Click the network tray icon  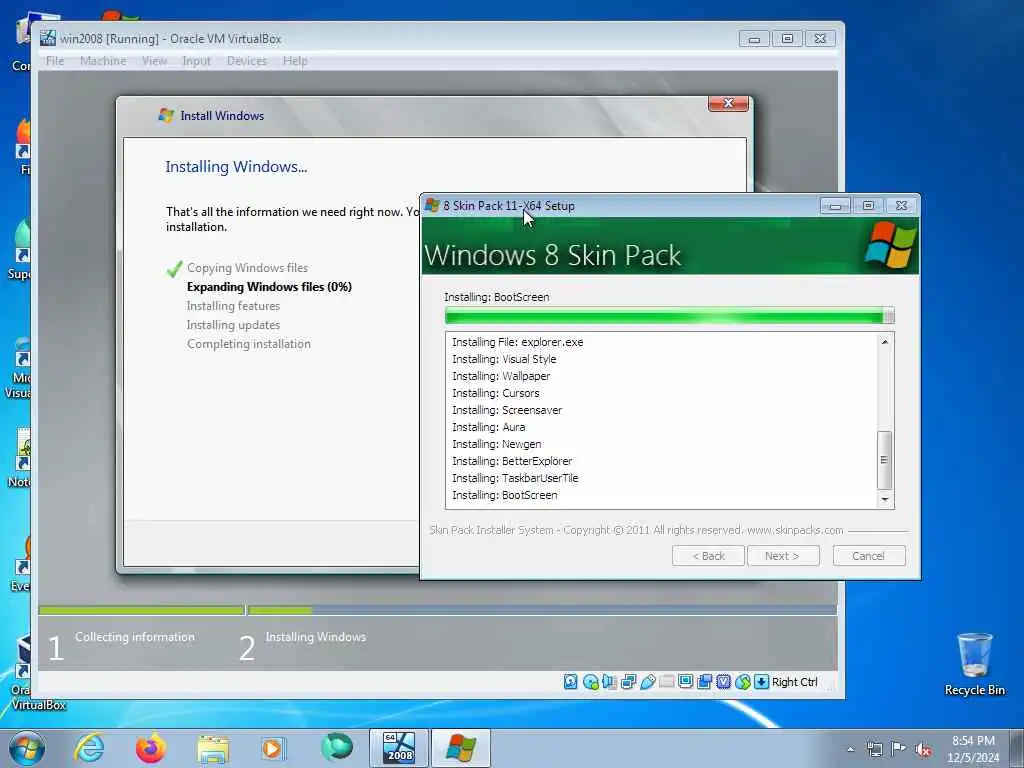tap(874, 750)
